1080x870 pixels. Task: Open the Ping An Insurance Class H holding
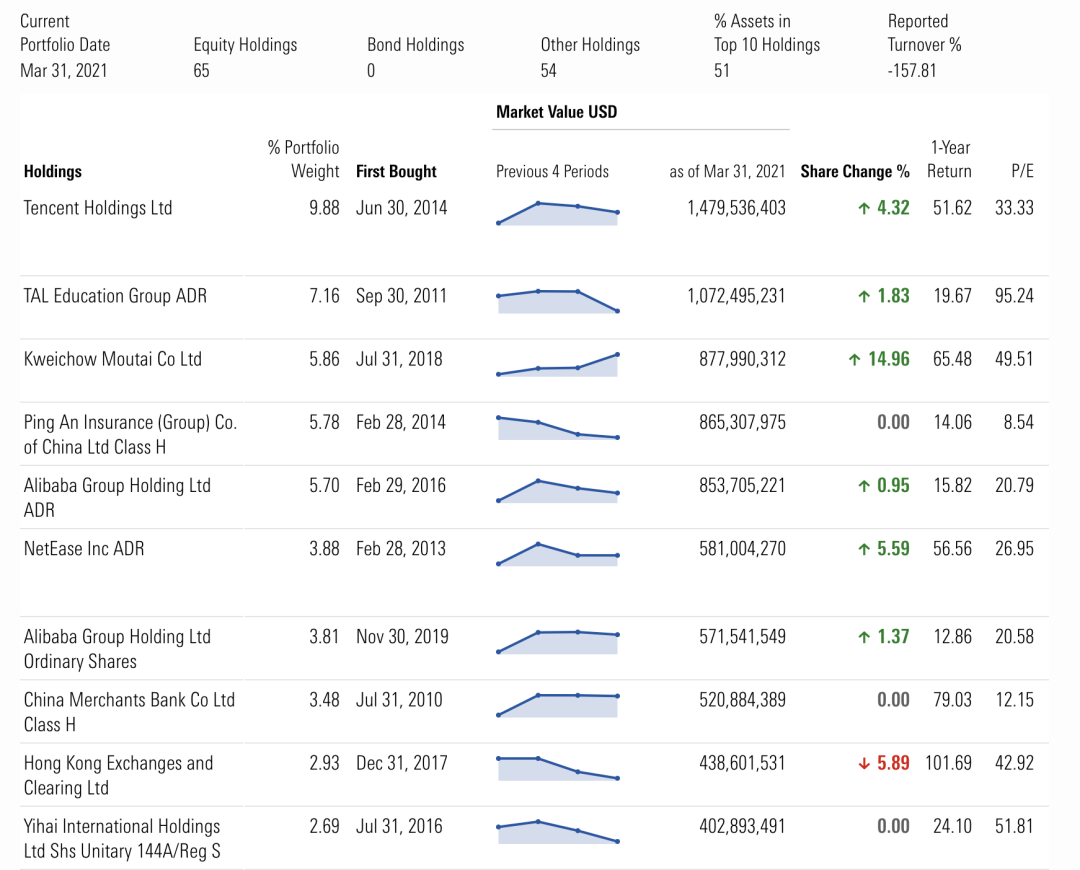130,435
